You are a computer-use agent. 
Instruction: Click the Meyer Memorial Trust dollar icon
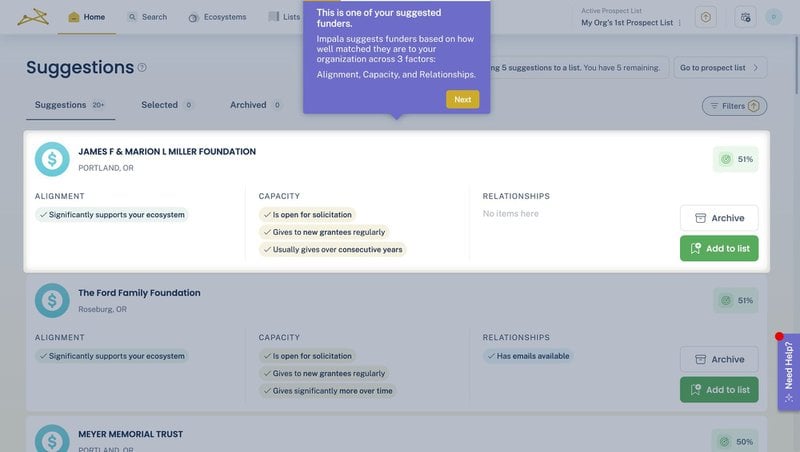tap(52, 439)
